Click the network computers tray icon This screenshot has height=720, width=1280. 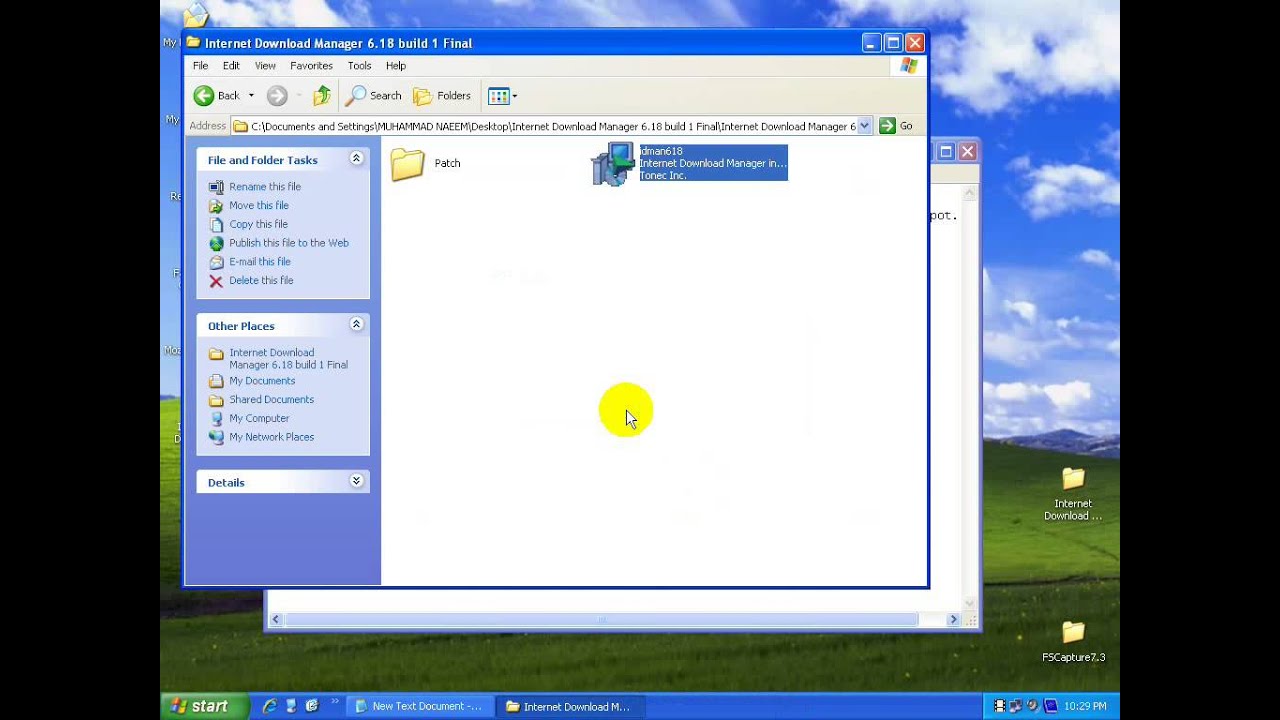(1016, 706)
